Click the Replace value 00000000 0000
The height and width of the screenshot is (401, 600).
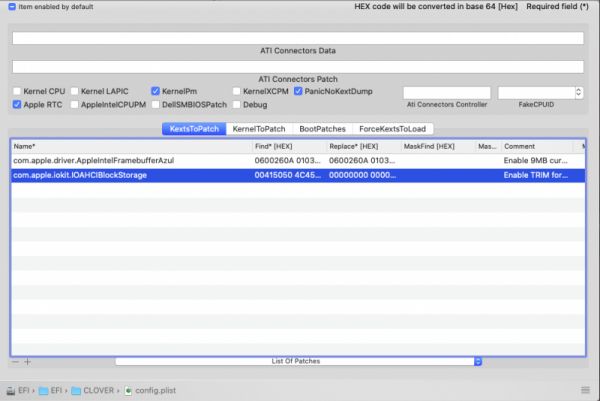362,175
